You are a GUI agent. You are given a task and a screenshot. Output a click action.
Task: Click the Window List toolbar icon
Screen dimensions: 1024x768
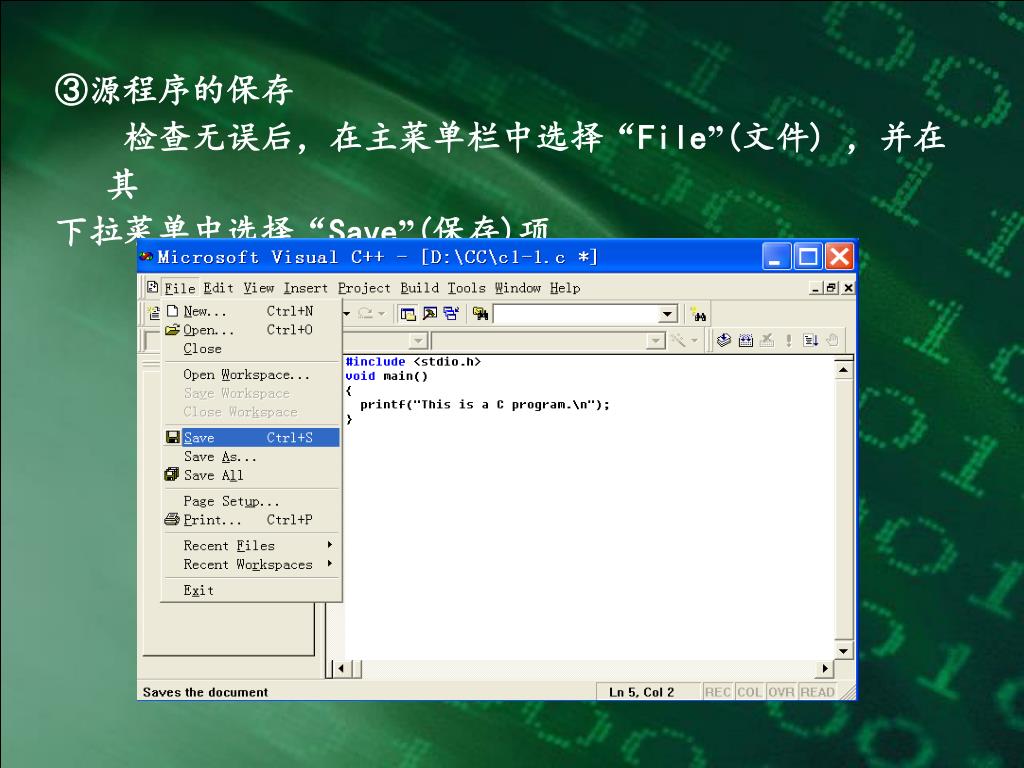451,314
